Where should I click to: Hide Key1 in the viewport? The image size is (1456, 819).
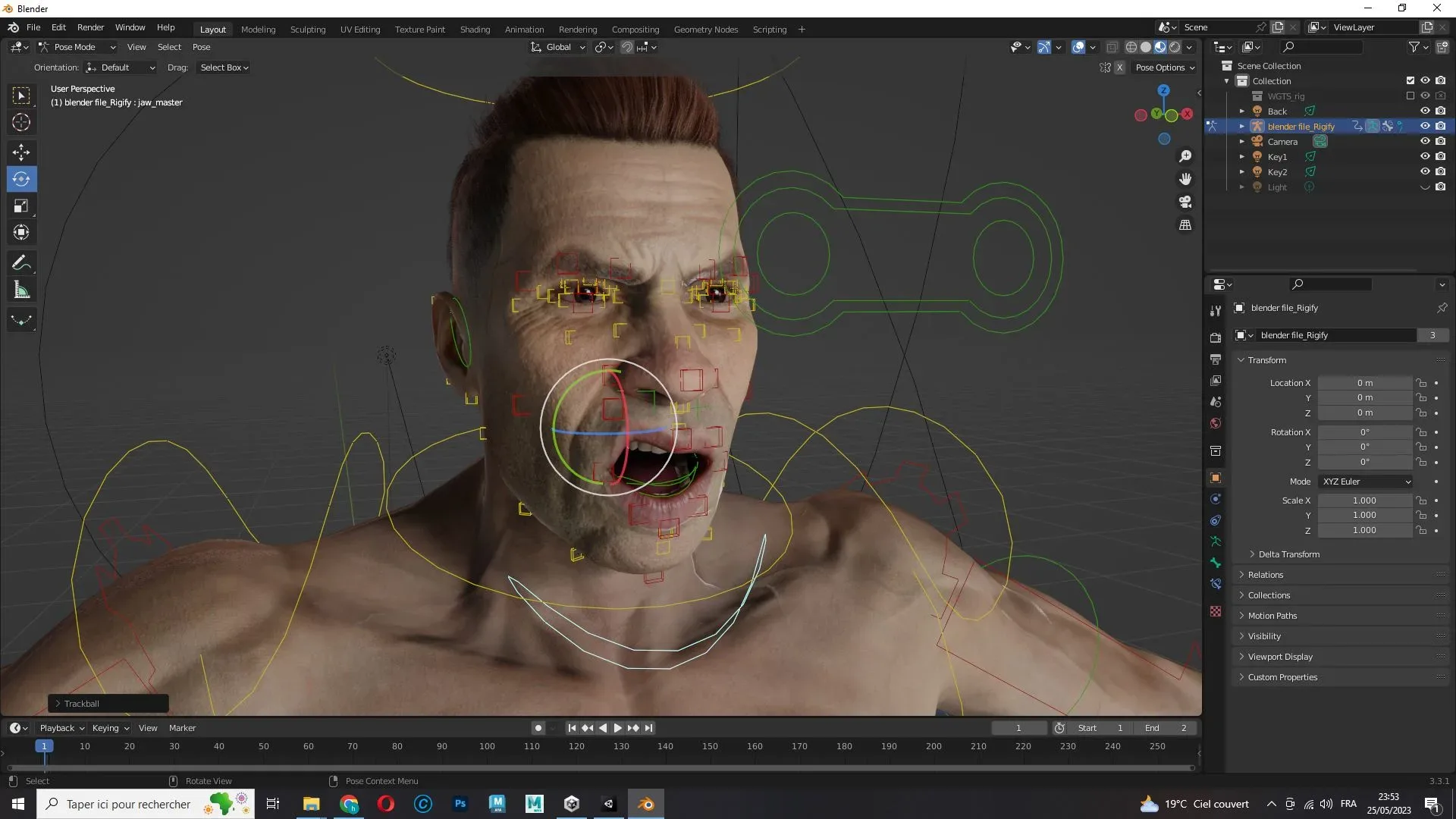click(x=1425, y=156)
